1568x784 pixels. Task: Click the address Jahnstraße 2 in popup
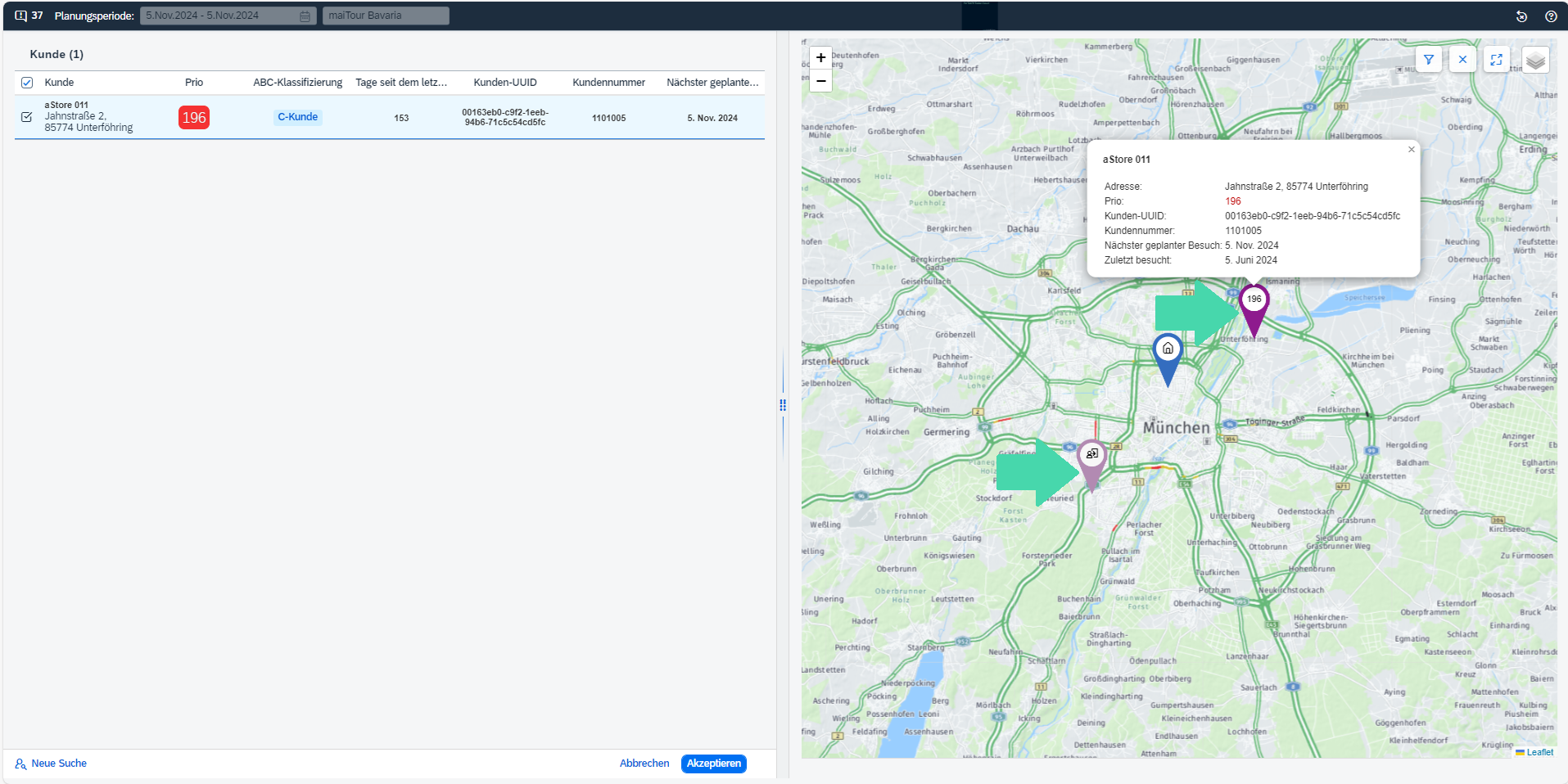[1296, 187]
